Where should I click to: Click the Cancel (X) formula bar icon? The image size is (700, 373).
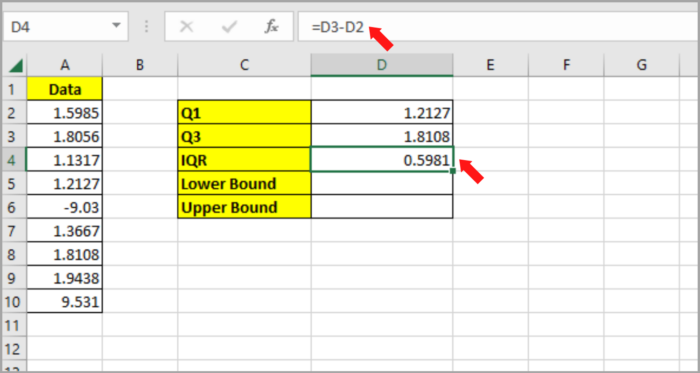[x=186, y=27]
